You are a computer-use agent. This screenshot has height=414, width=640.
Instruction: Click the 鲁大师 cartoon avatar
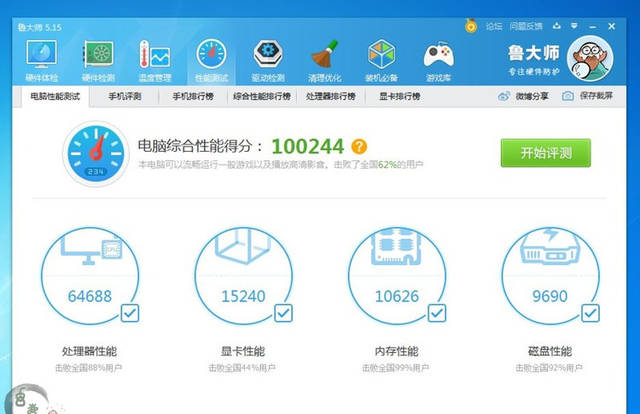(x=590, y=58)
